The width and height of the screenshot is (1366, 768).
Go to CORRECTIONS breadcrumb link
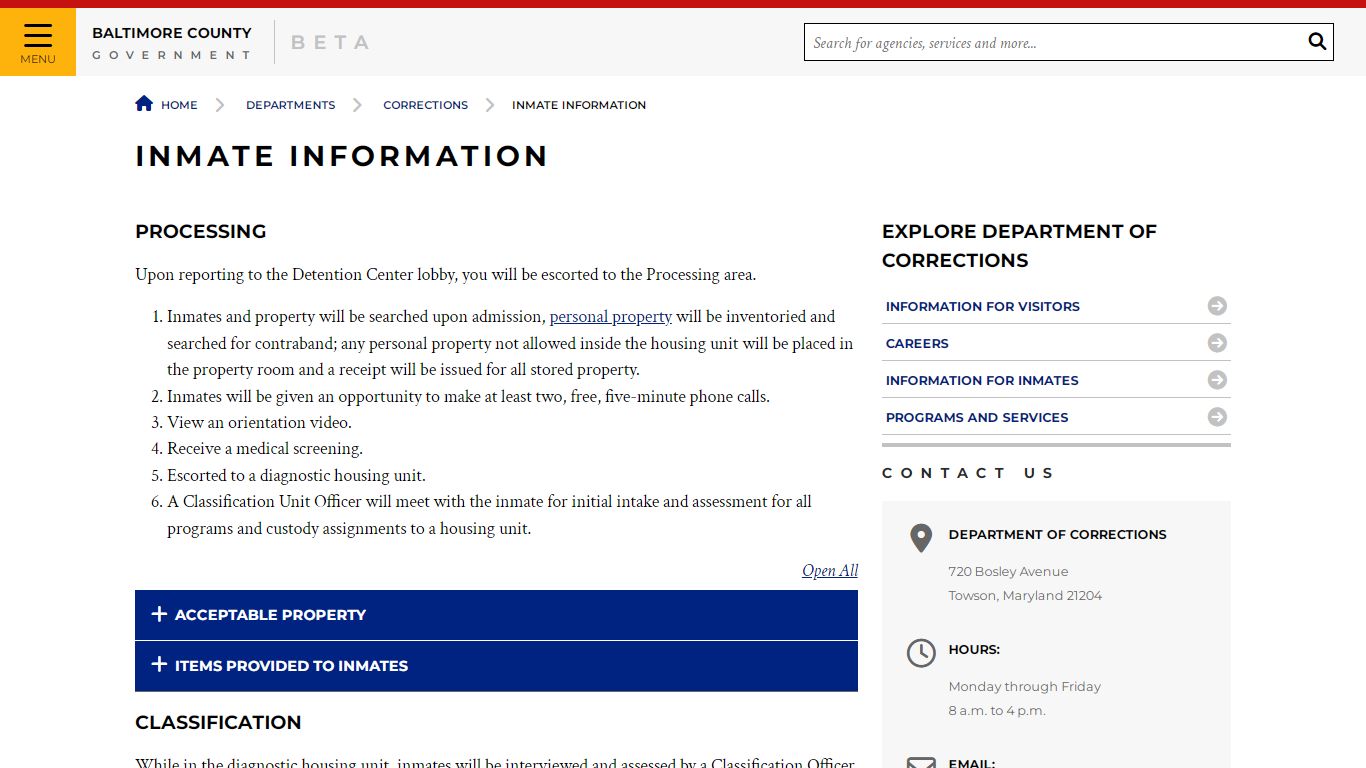425,105
